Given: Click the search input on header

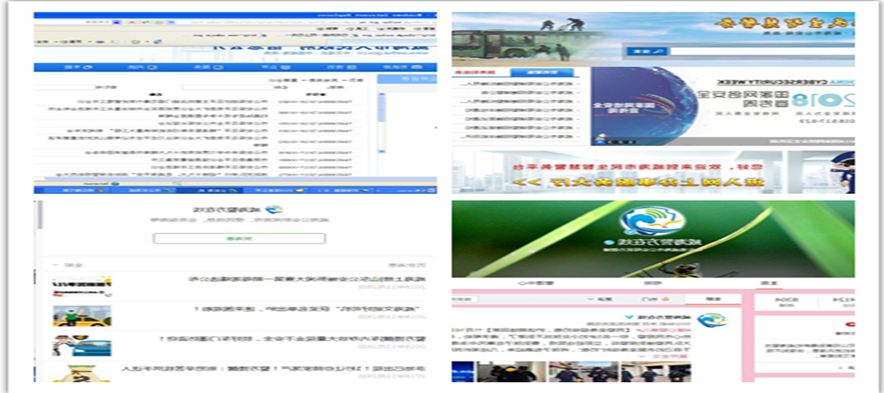Looking at the screenshot, I should click(761, 51).
